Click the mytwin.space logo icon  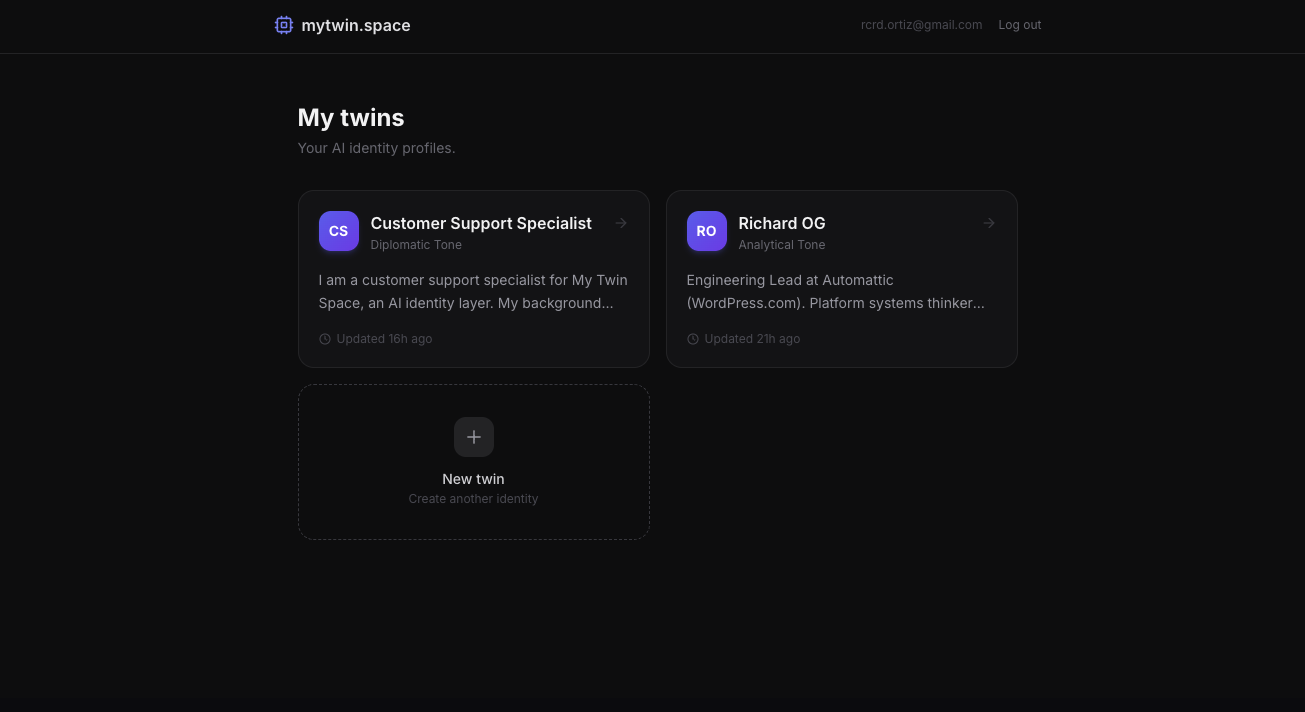click(284, 25)
